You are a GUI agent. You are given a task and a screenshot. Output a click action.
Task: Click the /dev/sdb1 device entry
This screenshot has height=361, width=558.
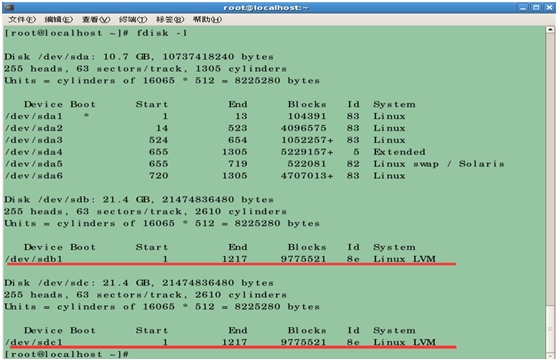34,259
